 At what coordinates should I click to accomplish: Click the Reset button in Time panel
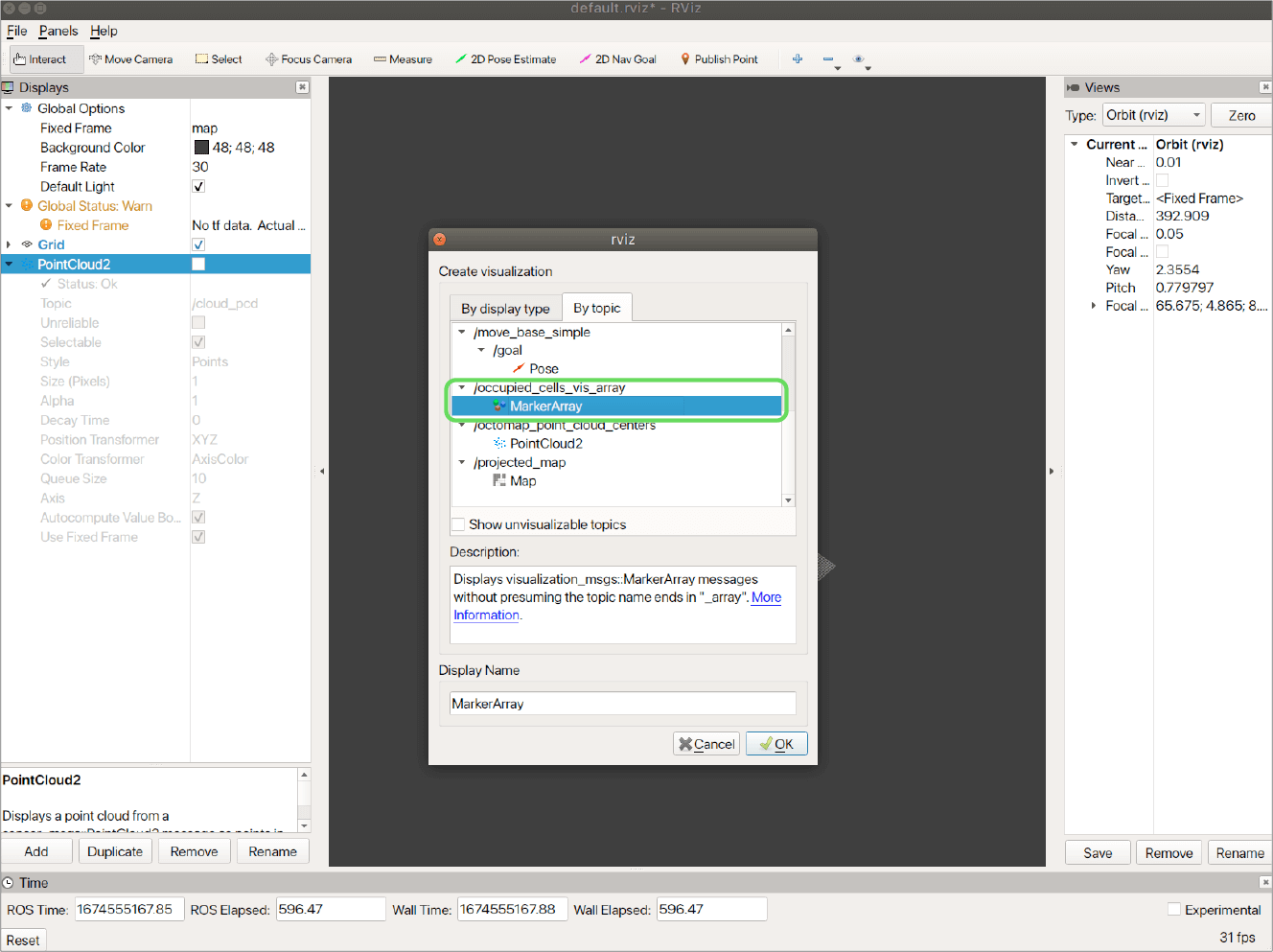(x=23, y=940)
